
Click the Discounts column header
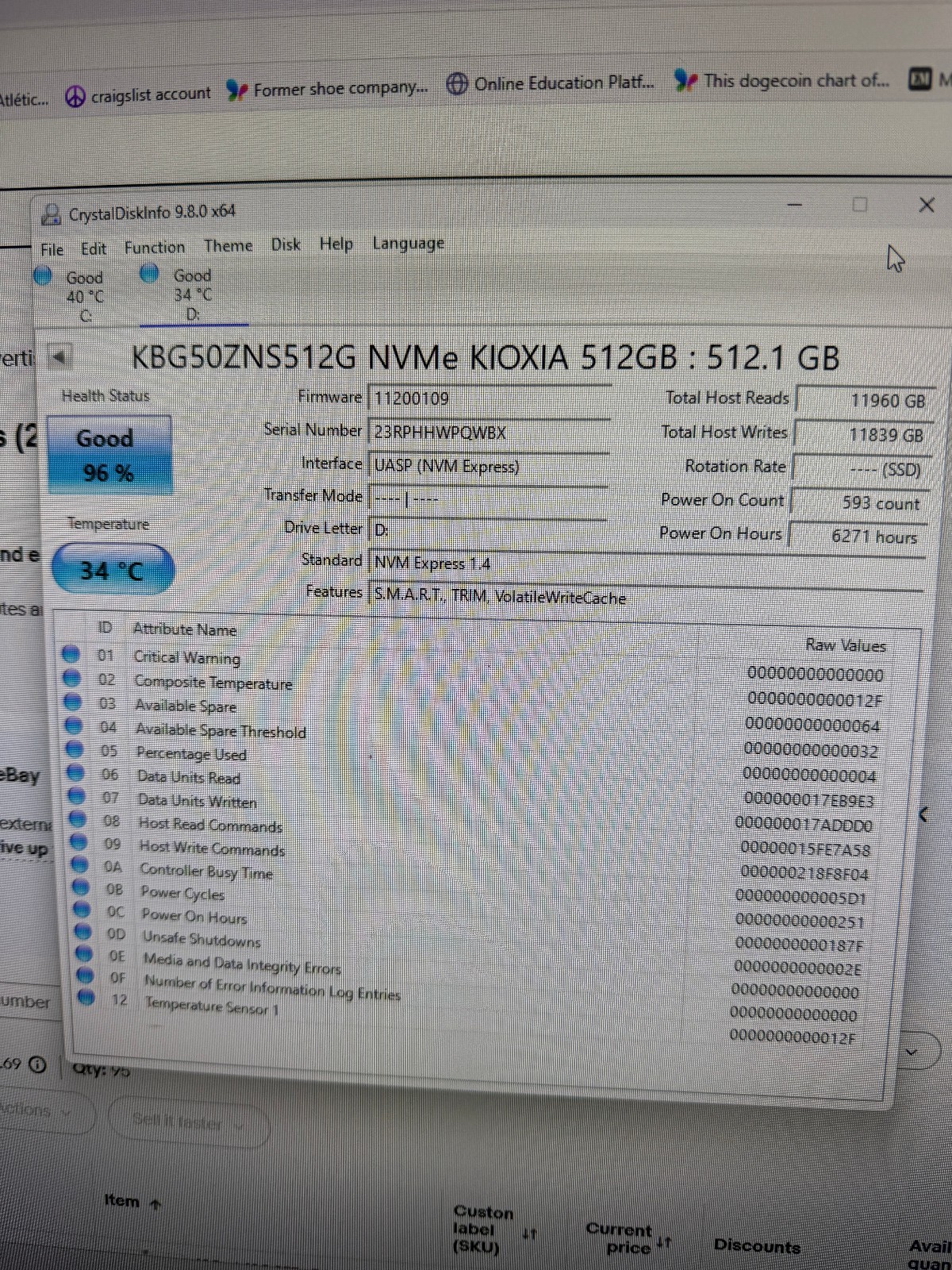pyautogui.click(x=758, y=1245)
